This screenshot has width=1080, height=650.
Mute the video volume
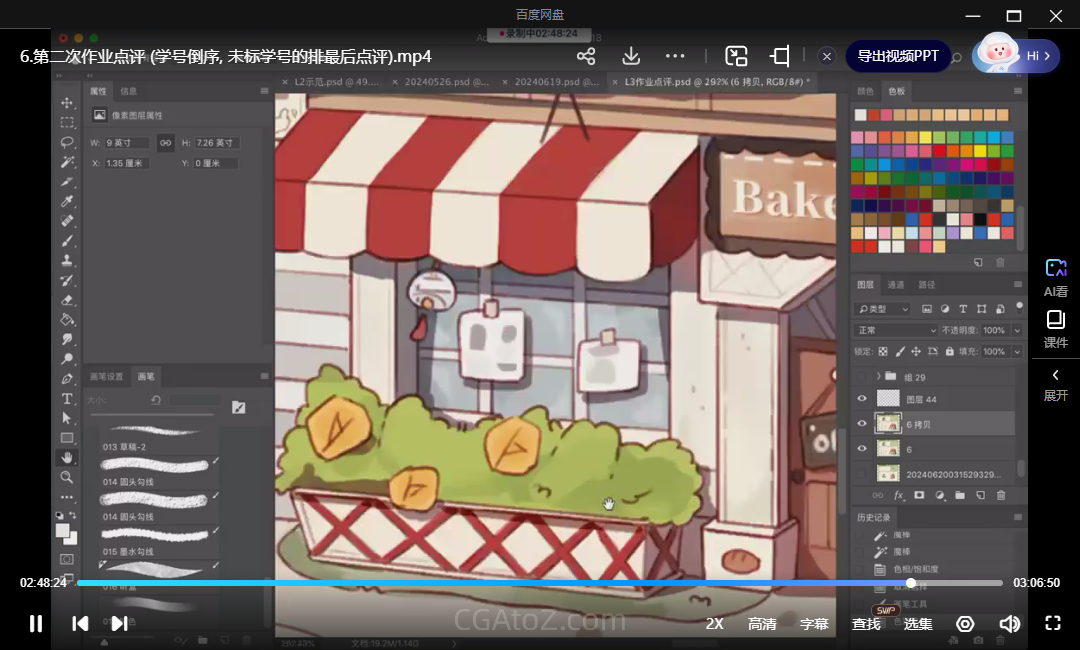click(1009, 624)
